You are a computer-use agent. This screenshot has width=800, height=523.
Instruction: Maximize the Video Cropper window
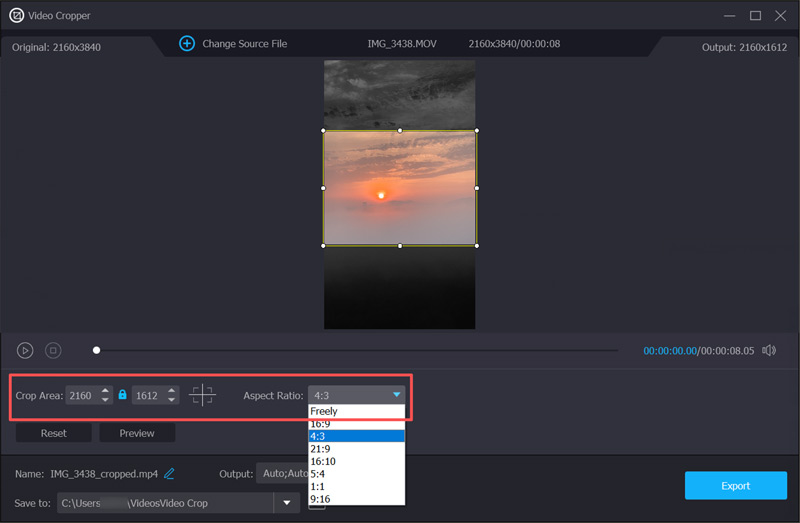pos(755,16)
